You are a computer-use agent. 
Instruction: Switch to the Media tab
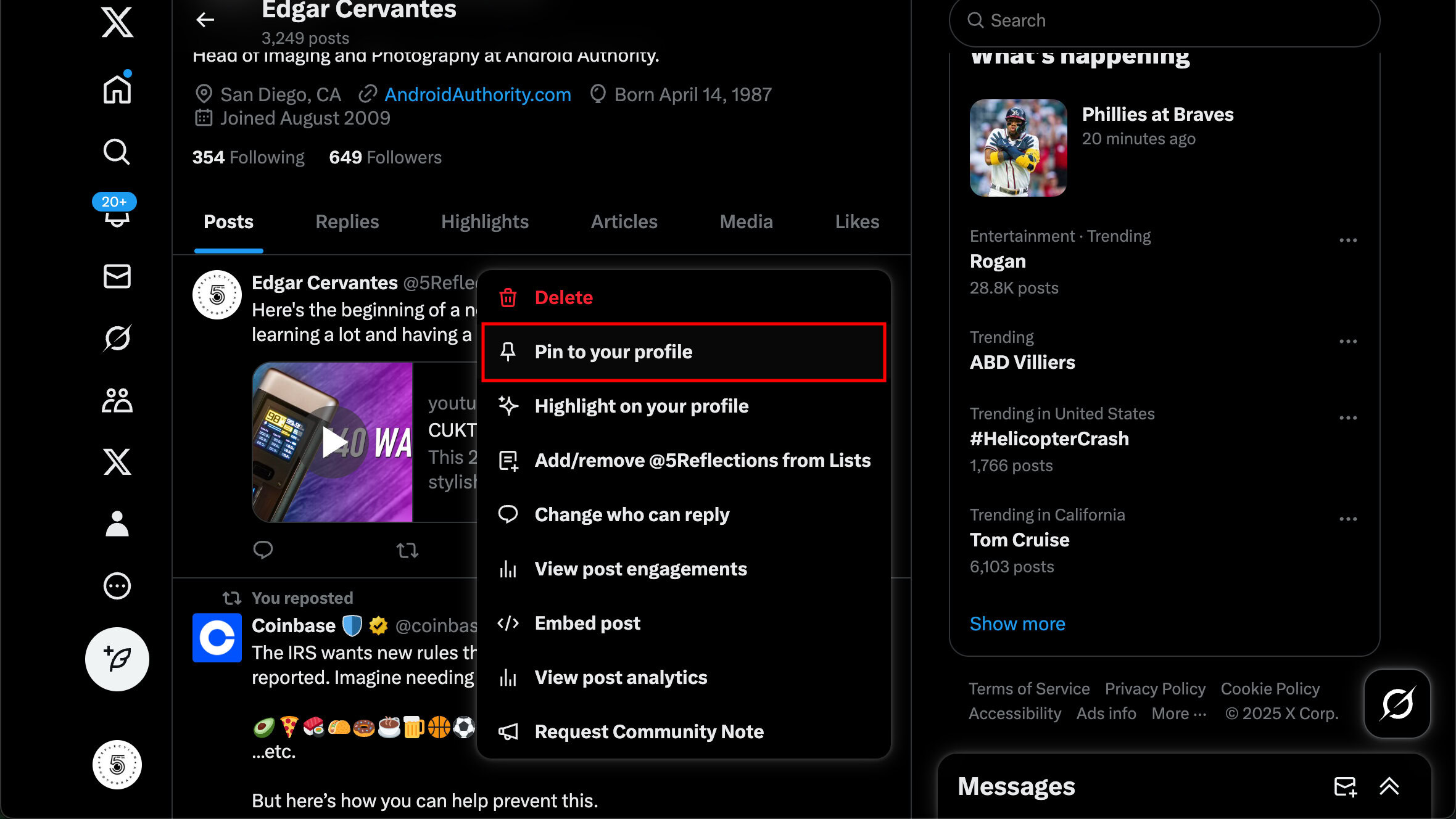pos(746,222)
